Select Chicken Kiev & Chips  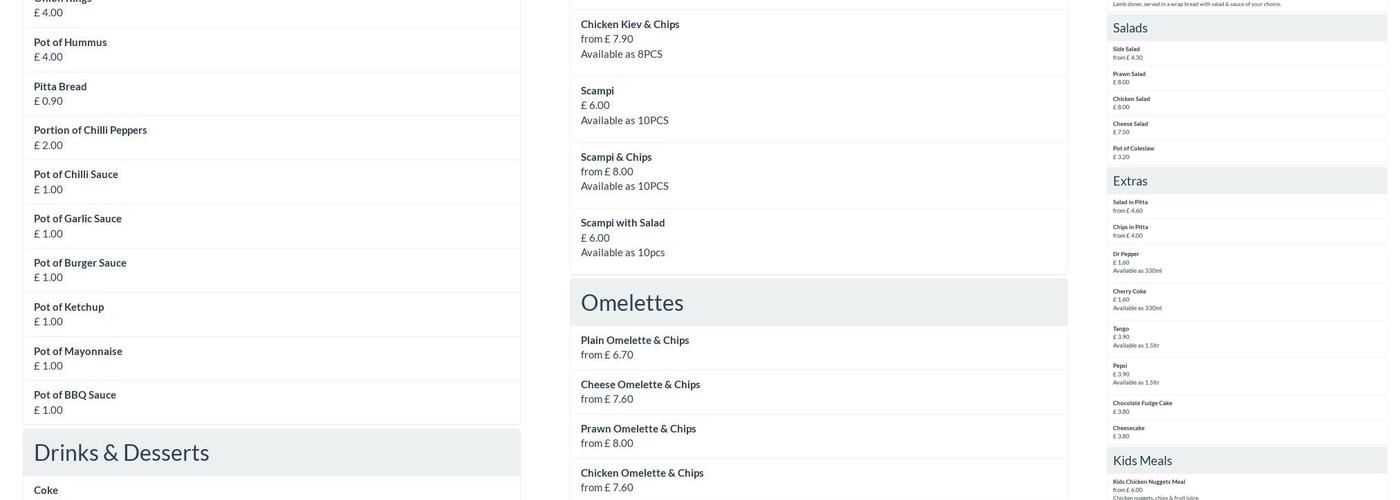pos(630,24)
